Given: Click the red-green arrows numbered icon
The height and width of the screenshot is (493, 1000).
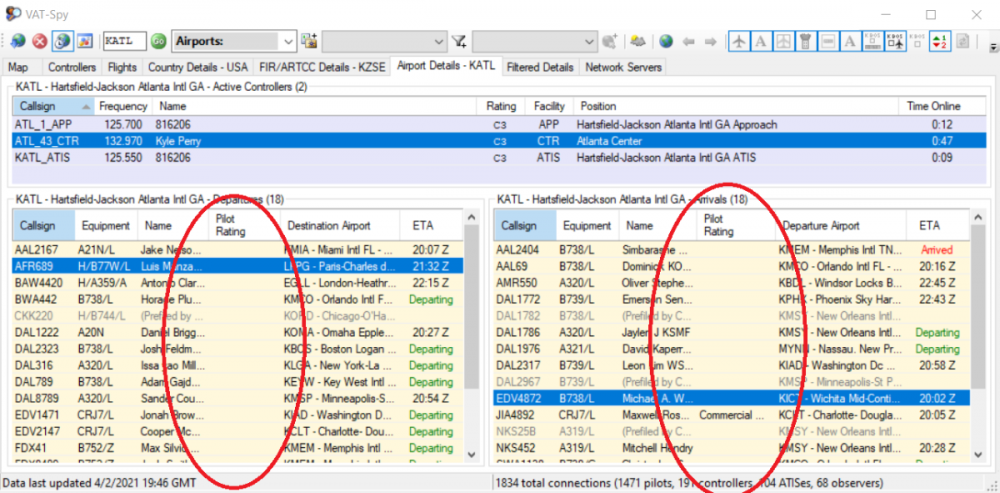Looking at the screenshot, I should point(939,41).
